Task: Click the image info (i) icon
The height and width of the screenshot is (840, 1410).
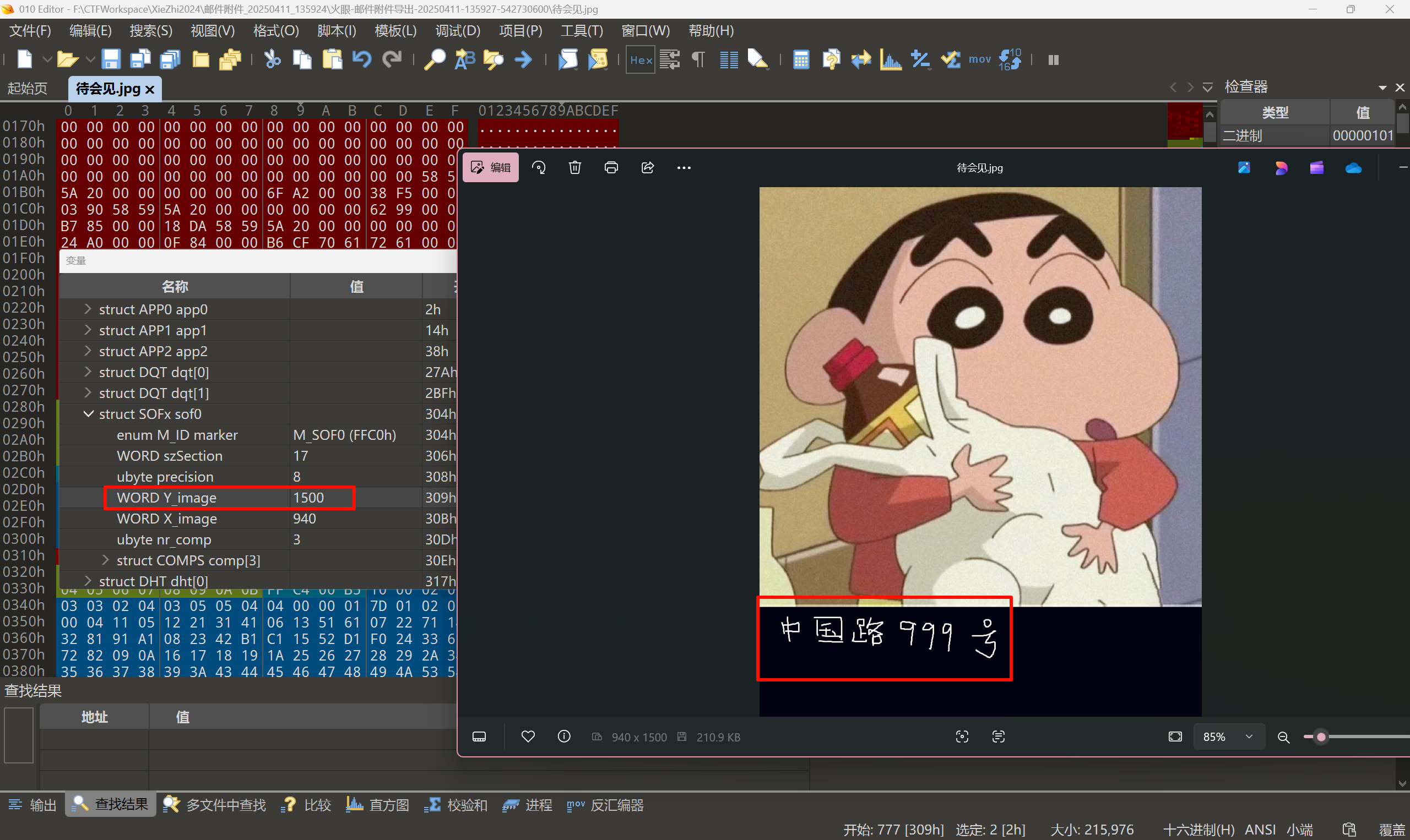Action: (564, 737)
